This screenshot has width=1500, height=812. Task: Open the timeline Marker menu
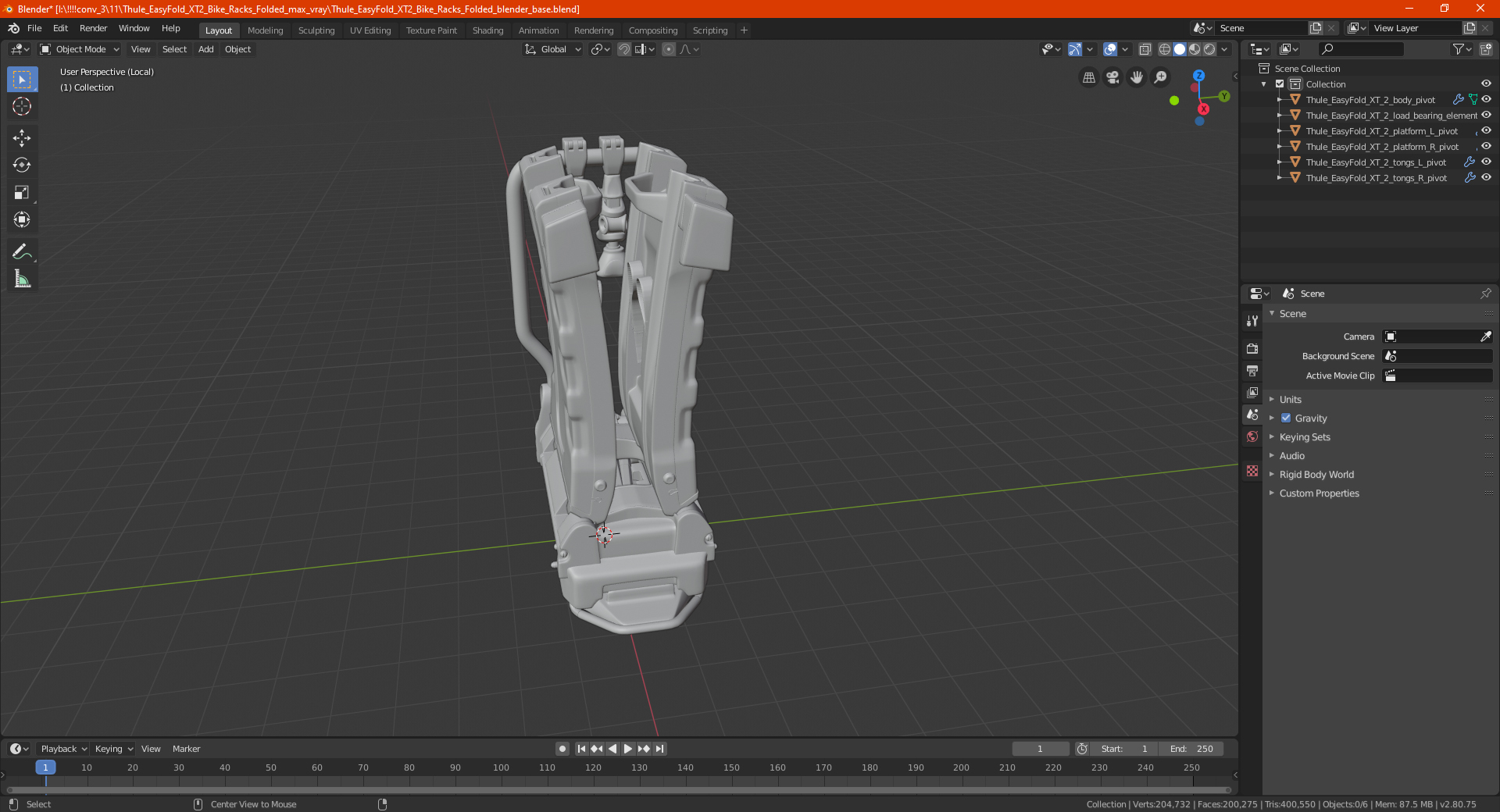186,749
